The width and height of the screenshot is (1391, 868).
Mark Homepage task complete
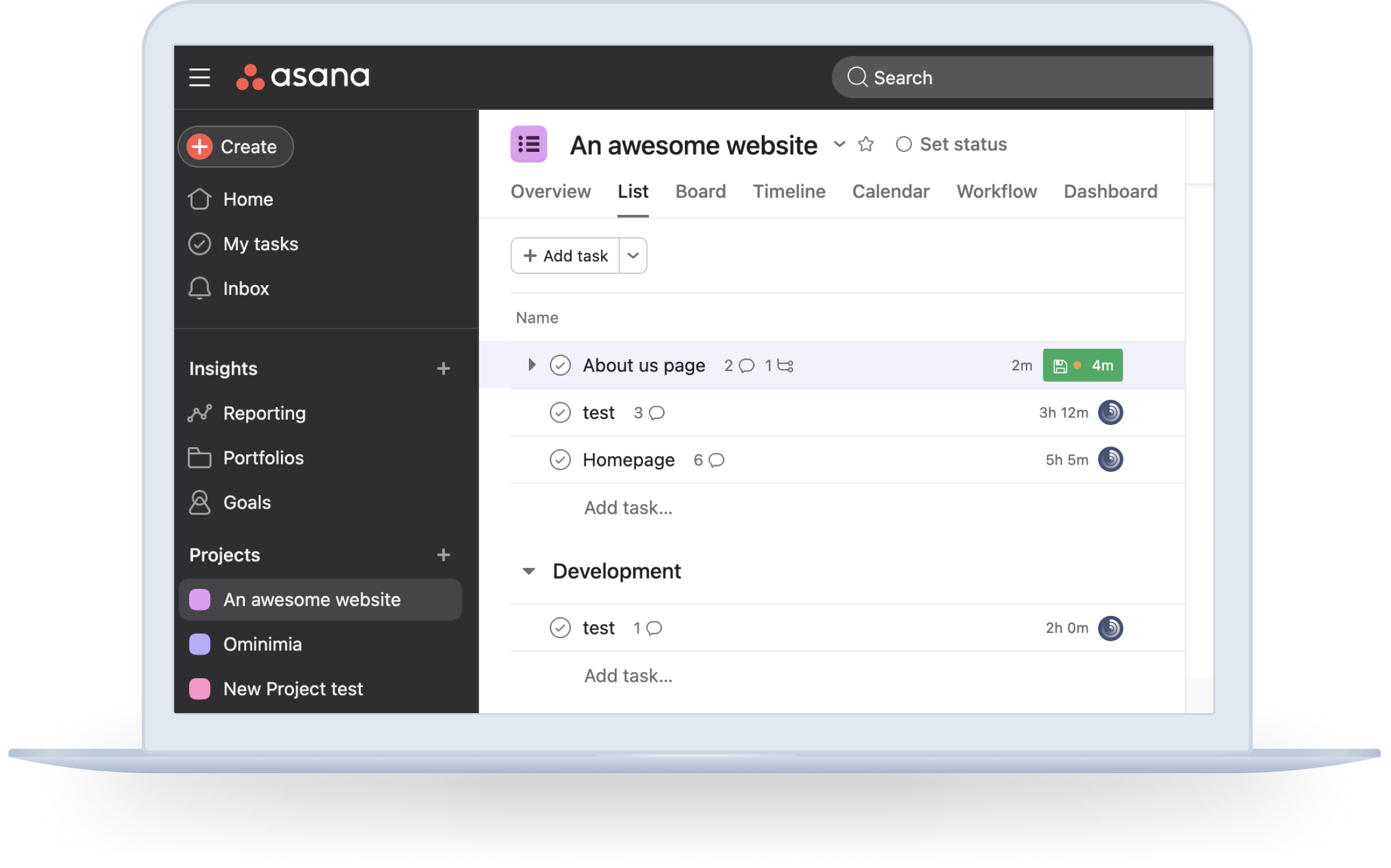(x=560, y=460)
